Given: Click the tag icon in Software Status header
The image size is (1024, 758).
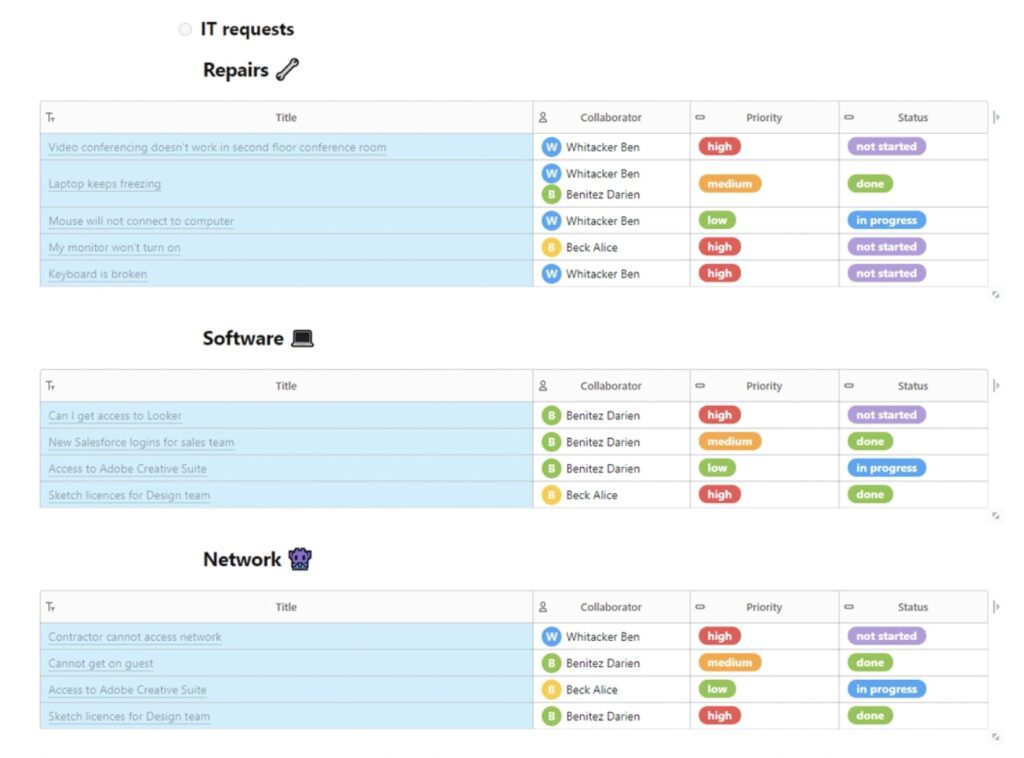Looking at the screenshot, I should pyautogui.click(x=849, y=386).
